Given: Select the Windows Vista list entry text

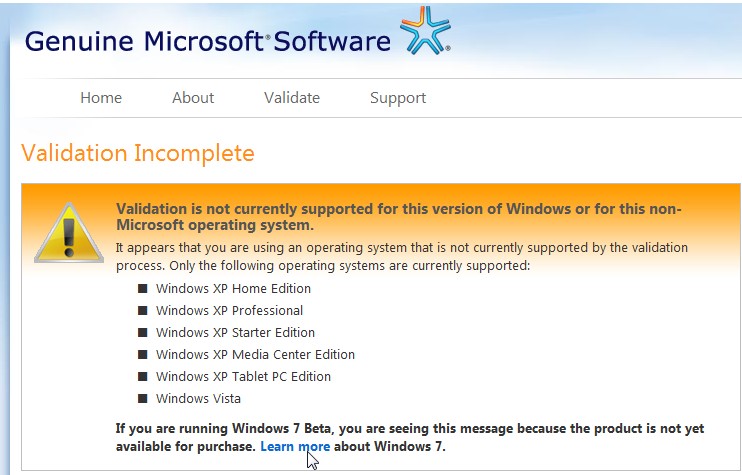Looking at the screenshot, I should 198,398.
